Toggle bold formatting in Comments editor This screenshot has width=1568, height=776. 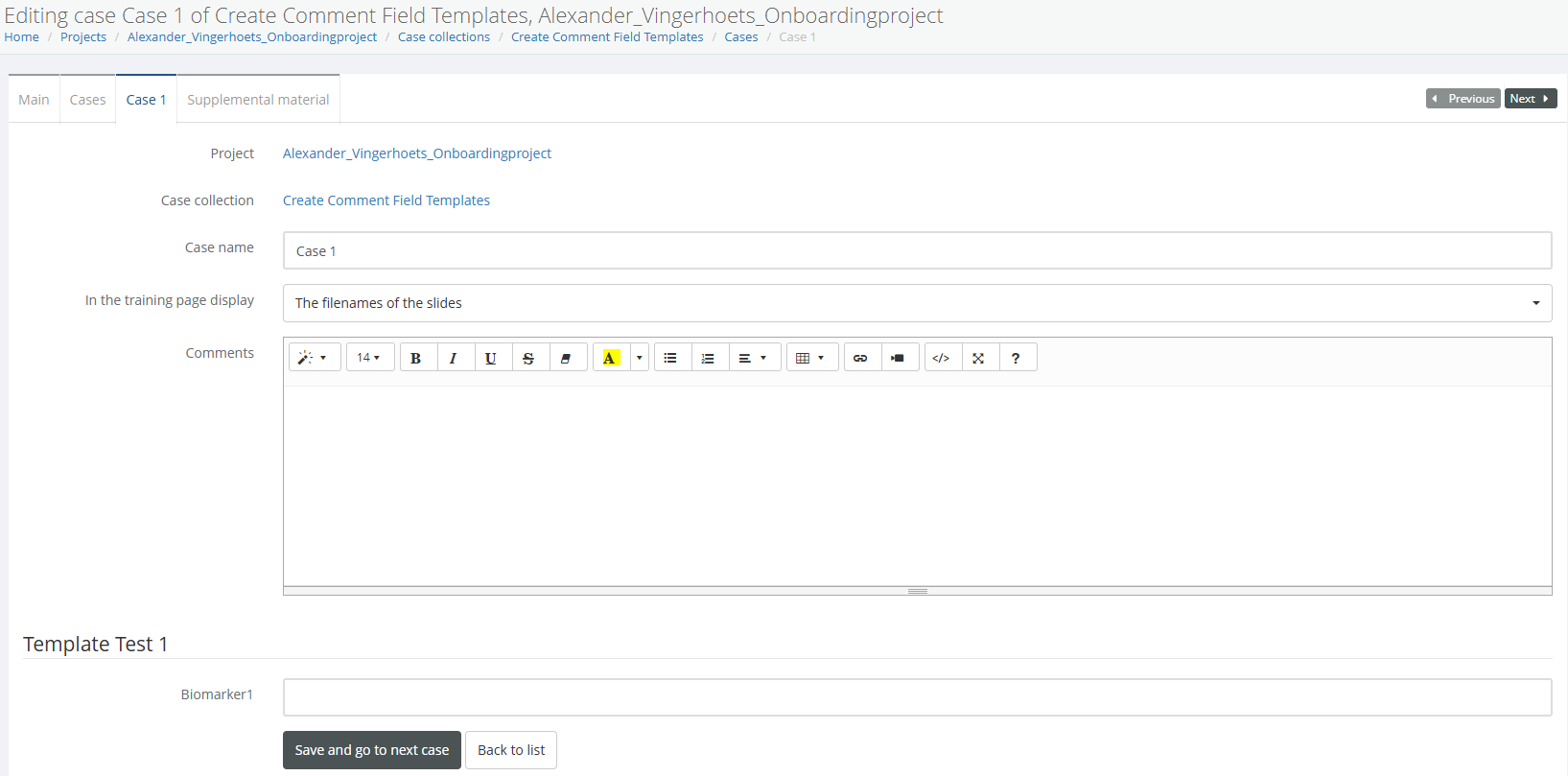(416, 358)
